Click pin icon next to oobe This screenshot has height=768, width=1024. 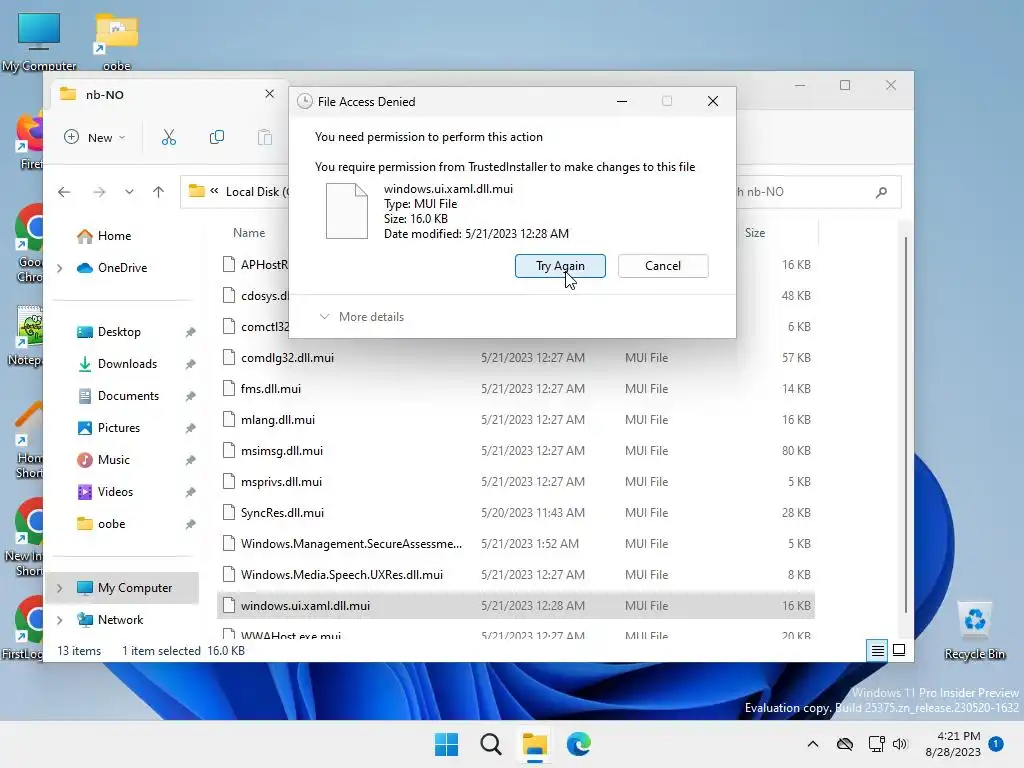click(190, 524)
